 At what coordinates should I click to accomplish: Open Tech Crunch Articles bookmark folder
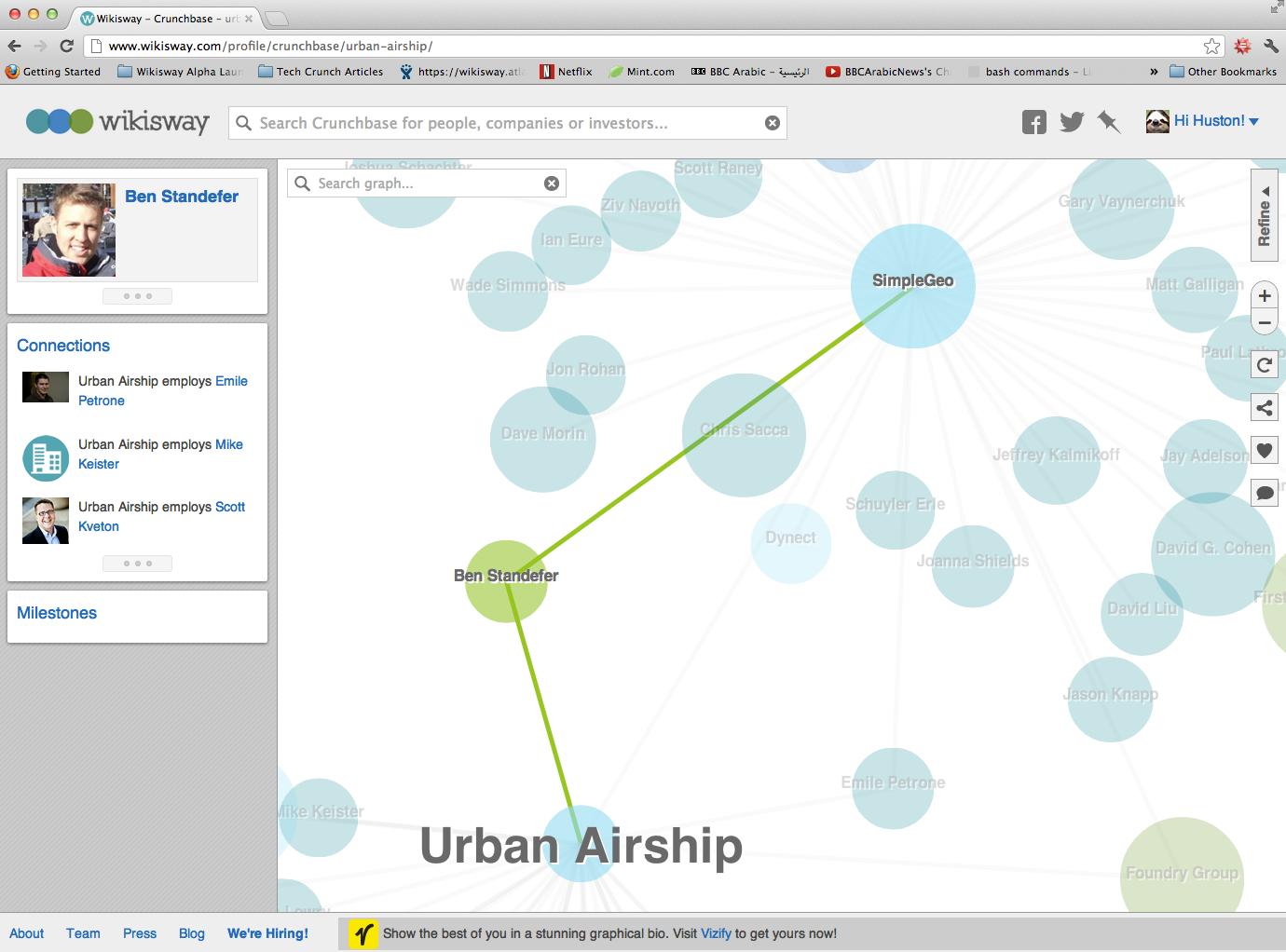click(x=321, y=72)
